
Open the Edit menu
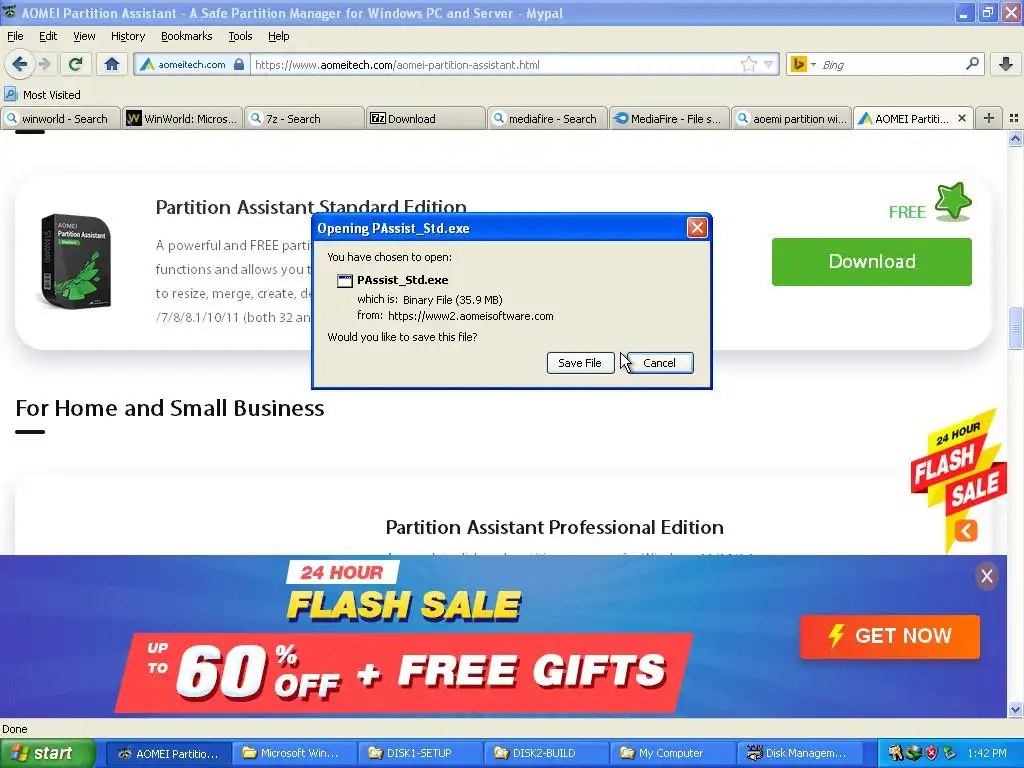(48, 36)
